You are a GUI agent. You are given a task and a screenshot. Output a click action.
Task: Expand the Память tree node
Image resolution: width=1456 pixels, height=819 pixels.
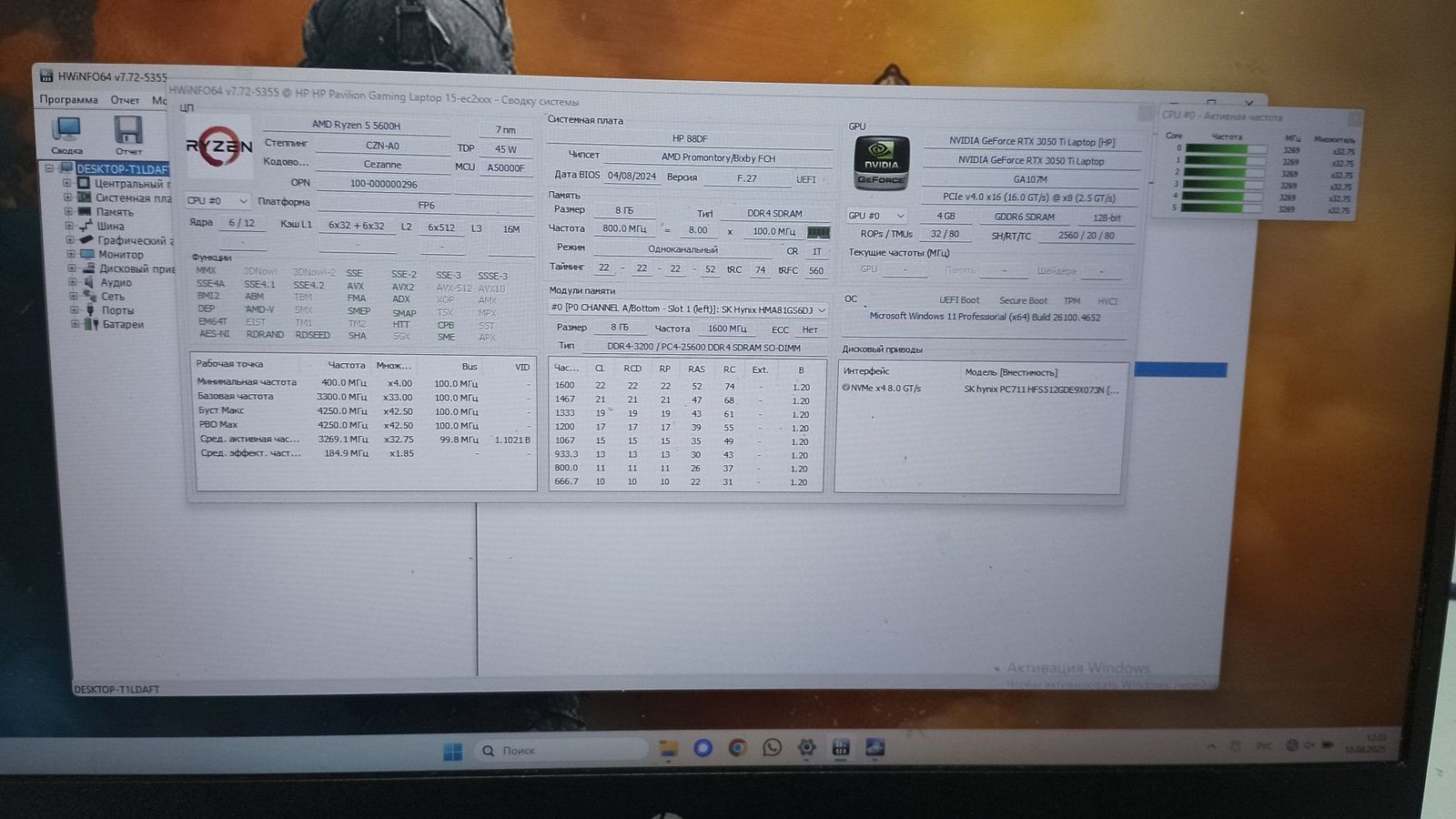click(68, 211)
